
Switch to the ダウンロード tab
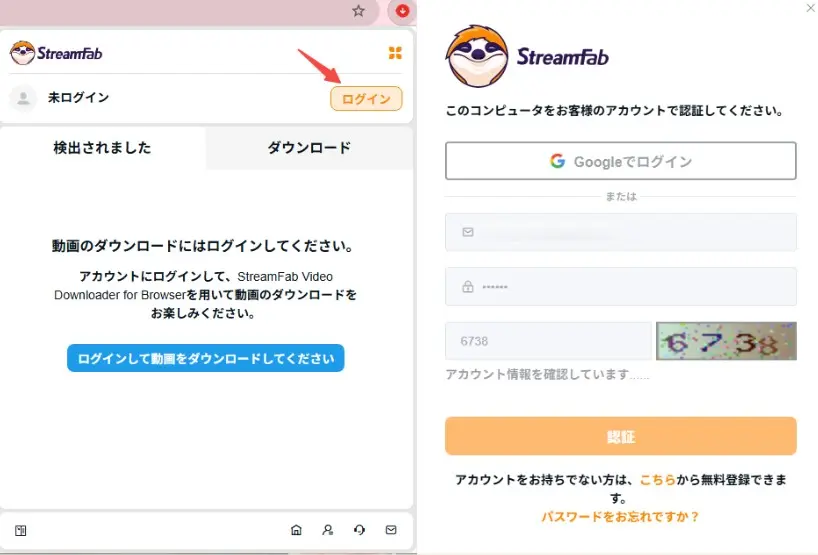(x=309, y=148)
